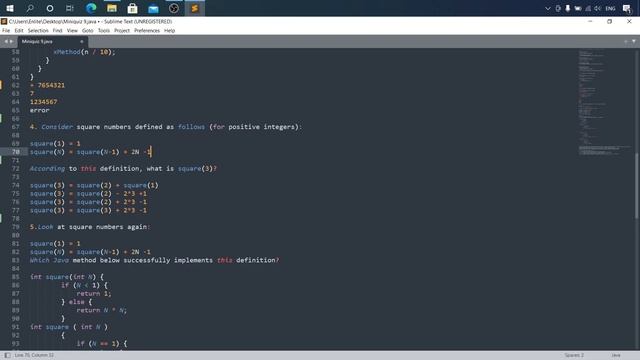The height and width of the screenshot is (360, 640).
Task: Click Line 70, Column 32 status text
Action: click(34, 355)
